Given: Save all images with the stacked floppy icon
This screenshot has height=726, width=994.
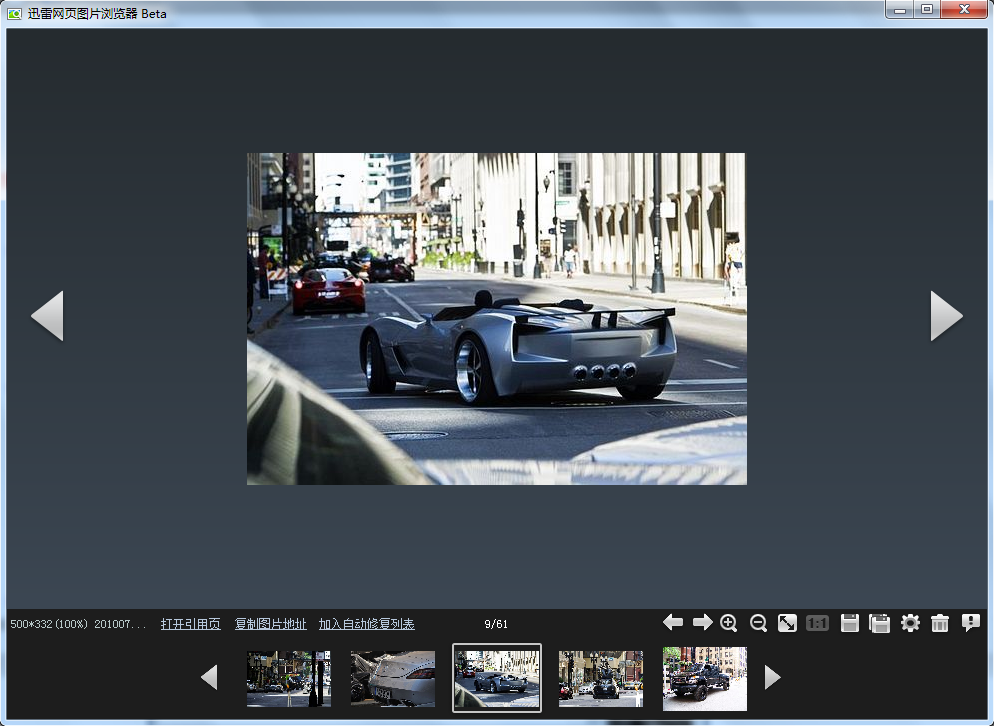Looking at the screenshot, I should pos(880,623).
